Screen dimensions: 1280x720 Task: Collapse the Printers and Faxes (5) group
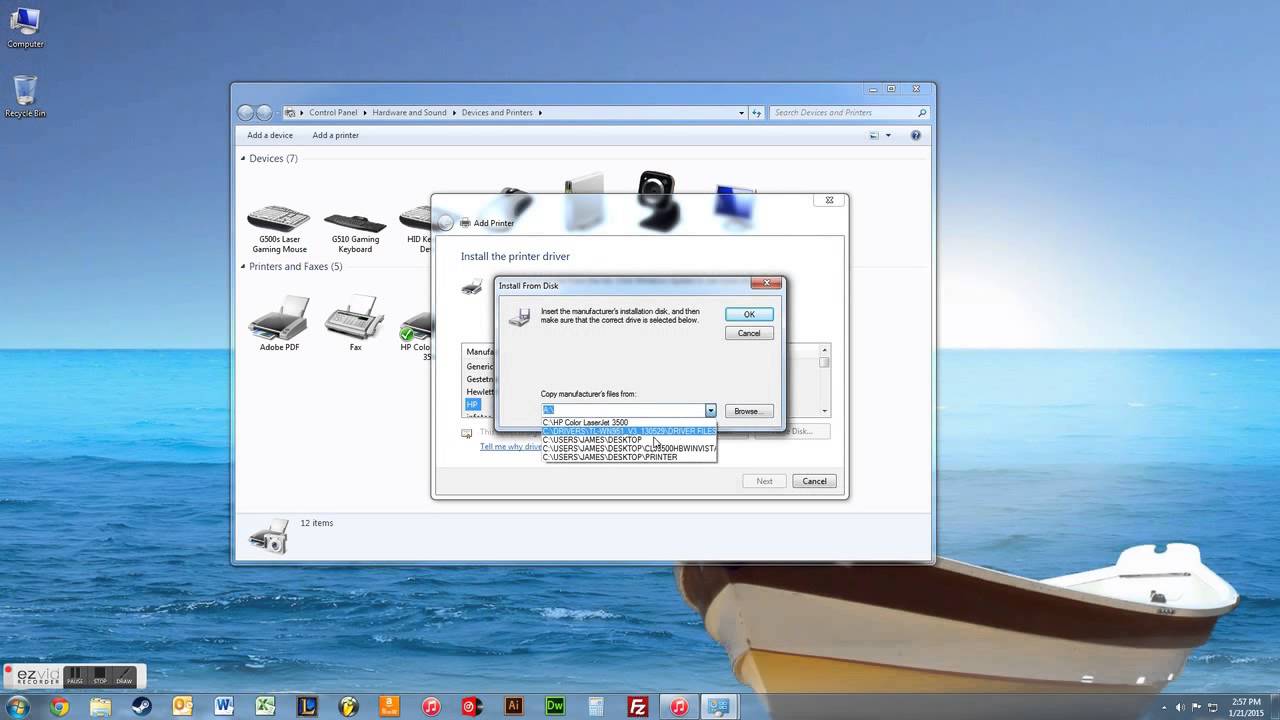[x=243, y=266]
